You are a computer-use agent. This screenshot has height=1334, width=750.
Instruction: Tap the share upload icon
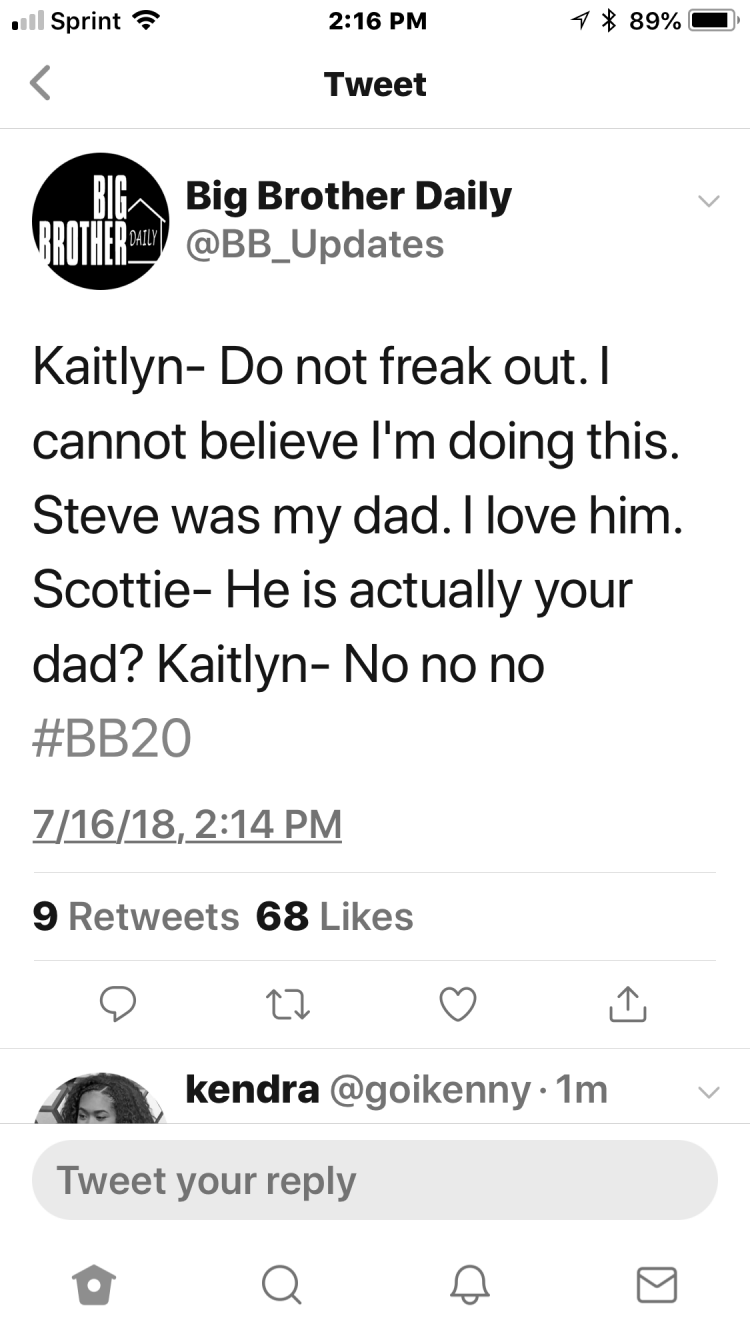point(629,1003)
